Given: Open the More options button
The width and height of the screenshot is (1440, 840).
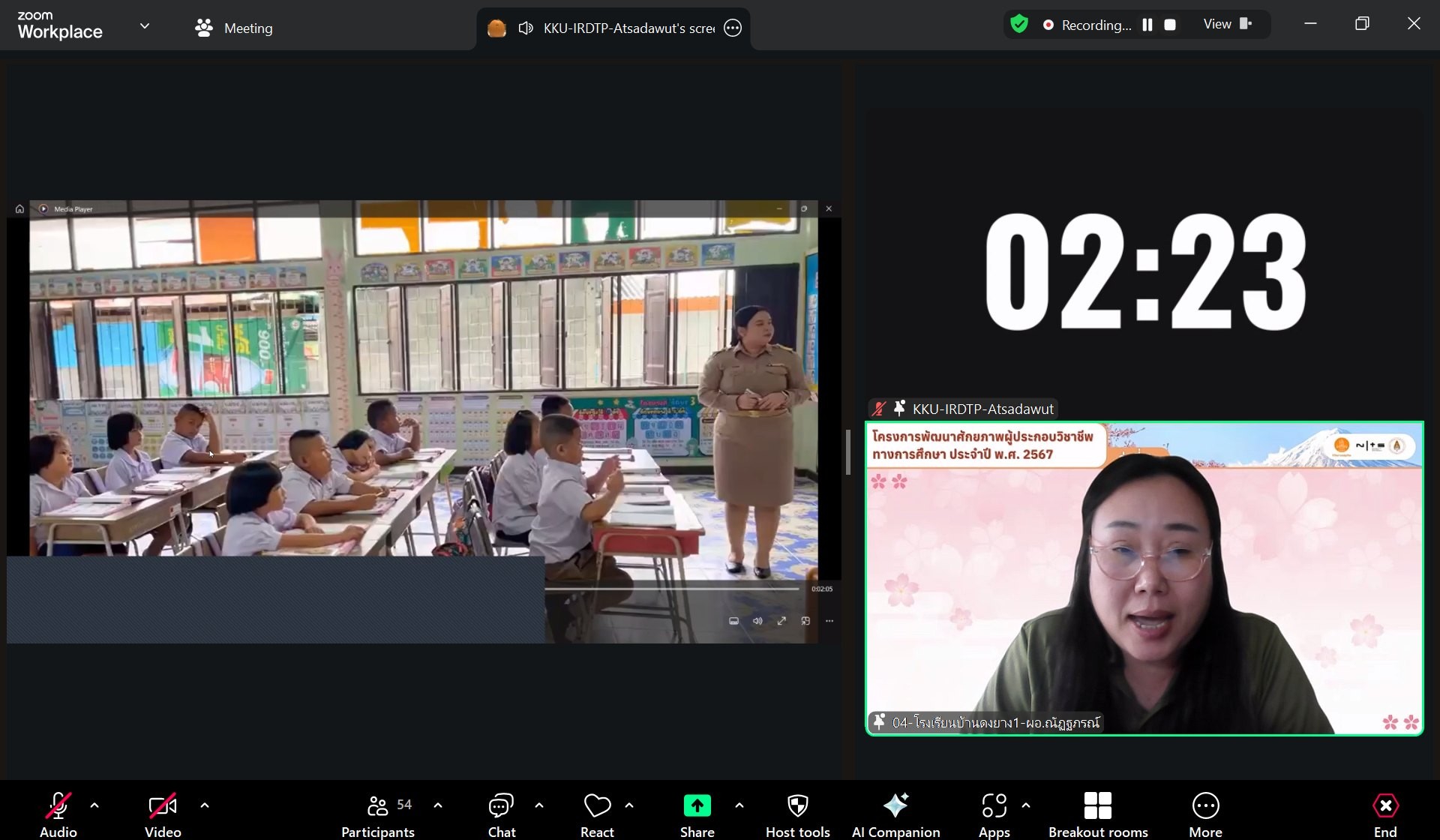Looking at the screenshot, I should [x=1205, y=813].
